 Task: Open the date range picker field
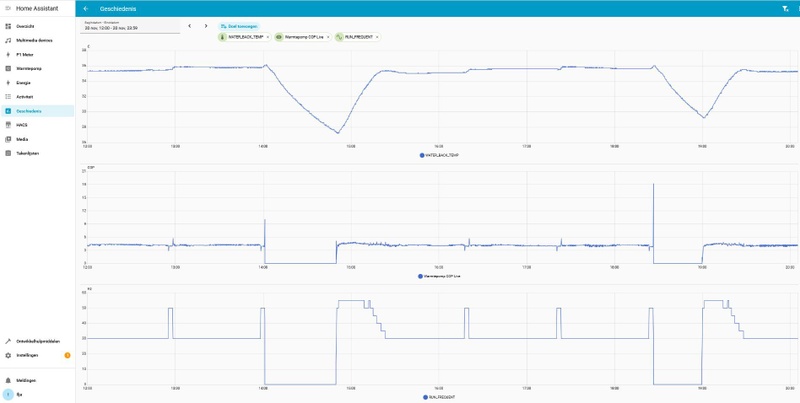[x=130, y=27]
